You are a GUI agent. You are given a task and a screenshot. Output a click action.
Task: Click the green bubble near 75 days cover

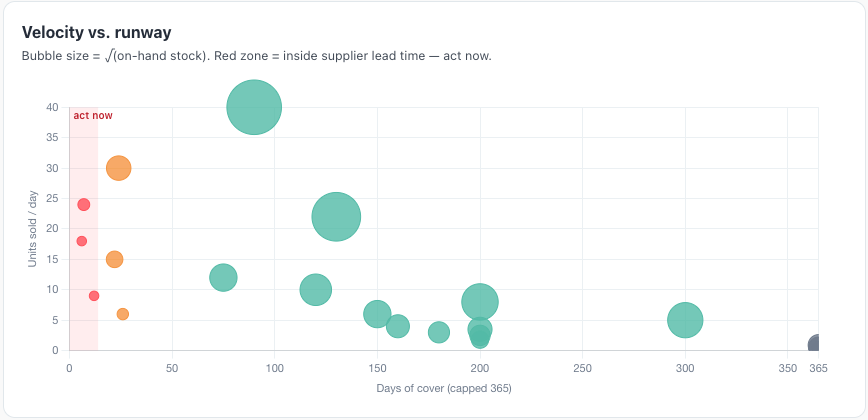(223, 278)
